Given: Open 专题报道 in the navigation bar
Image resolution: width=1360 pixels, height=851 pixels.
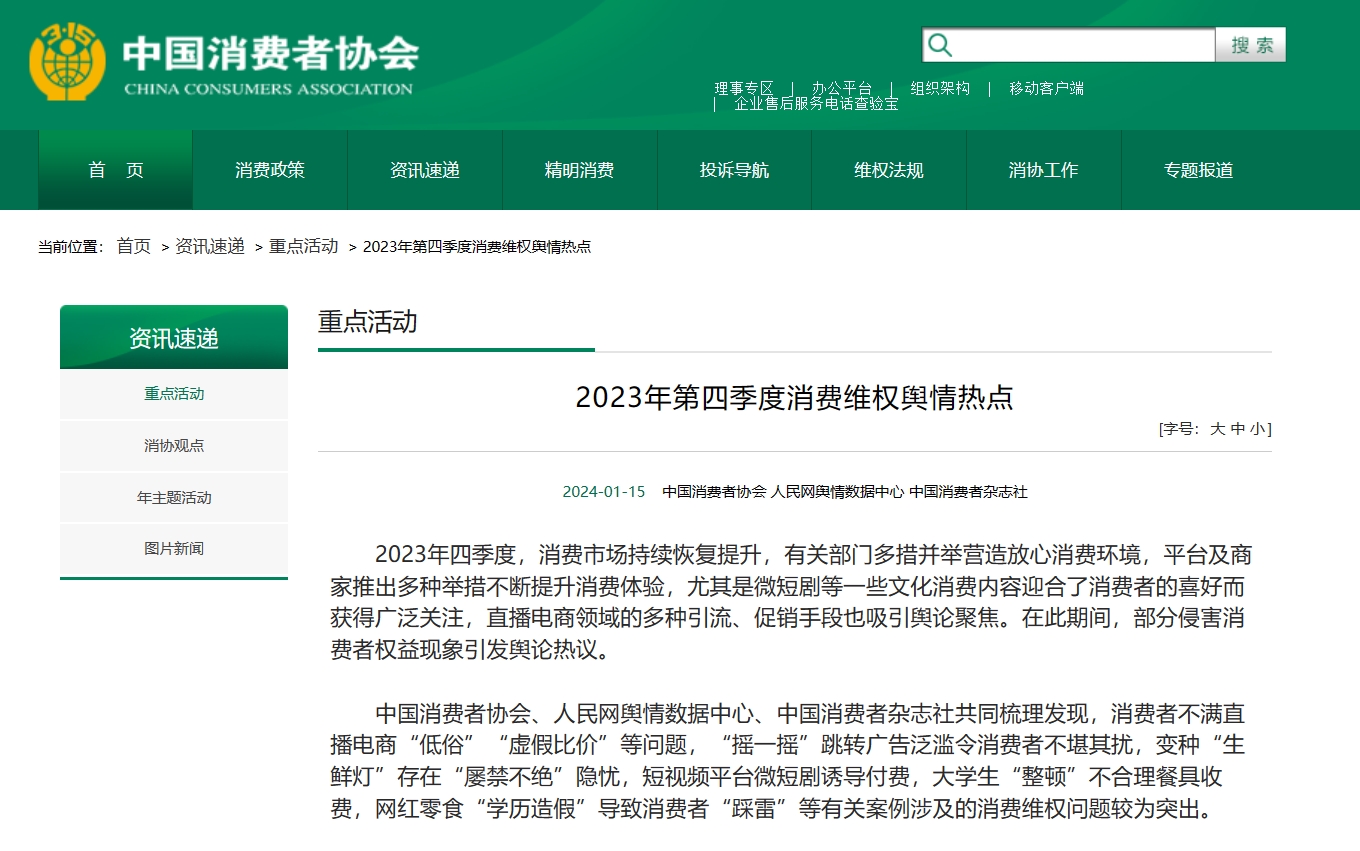Looking at the screenshot, I should [1198, 170].
